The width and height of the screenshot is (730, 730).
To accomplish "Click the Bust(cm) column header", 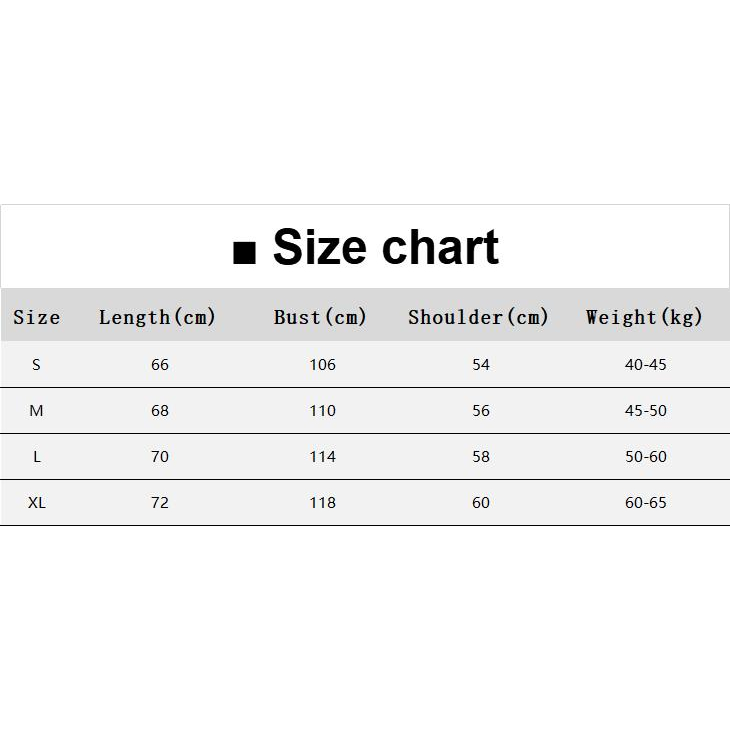I will (x=321, y=318).
